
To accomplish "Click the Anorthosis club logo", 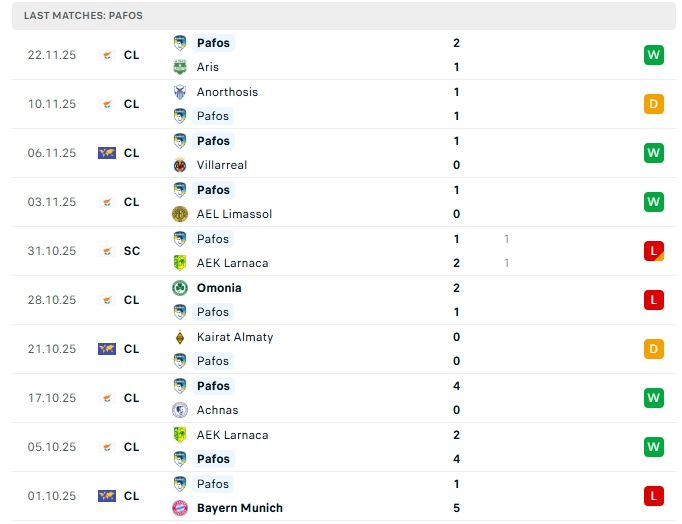I will [180, 92].
